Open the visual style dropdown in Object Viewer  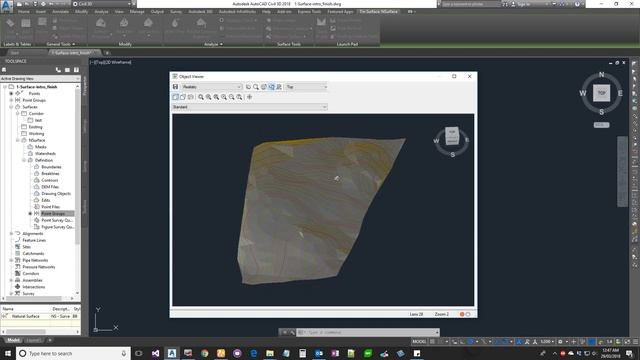coord(212,87)
